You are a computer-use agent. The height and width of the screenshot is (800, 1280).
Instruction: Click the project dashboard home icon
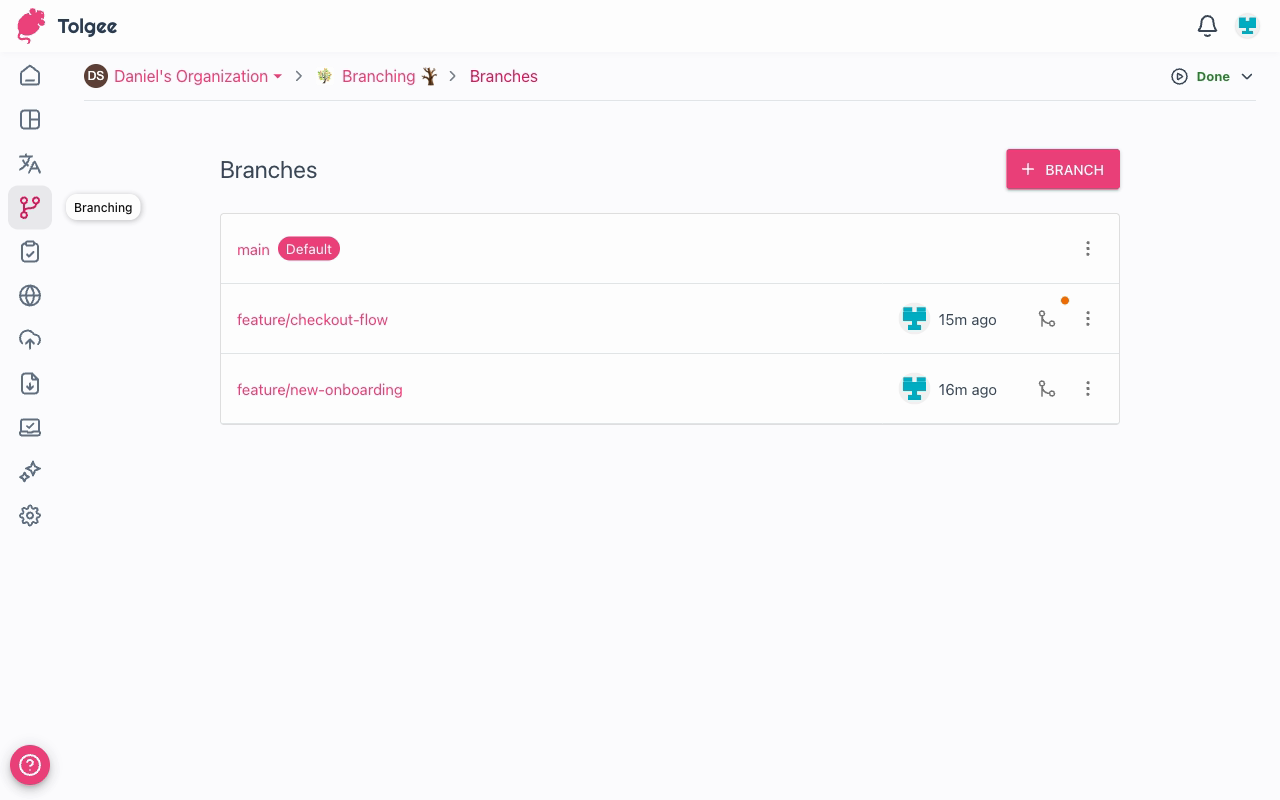[30, 76]
